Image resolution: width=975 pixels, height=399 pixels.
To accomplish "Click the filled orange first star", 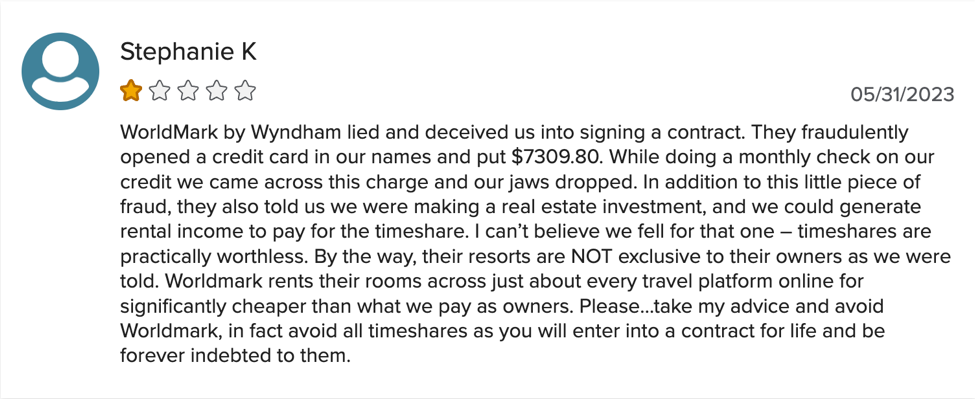I will (x=131, y=91).
